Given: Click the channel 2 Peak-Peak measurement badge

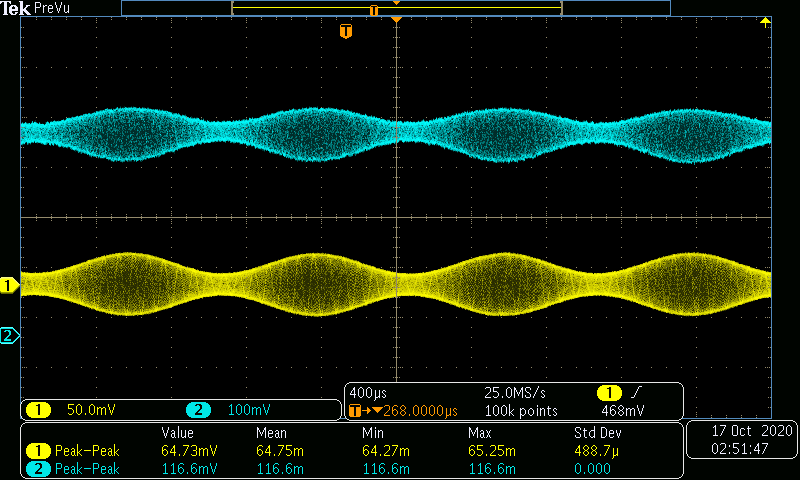Looking at the screenshot, I should (x=38, y=469).
